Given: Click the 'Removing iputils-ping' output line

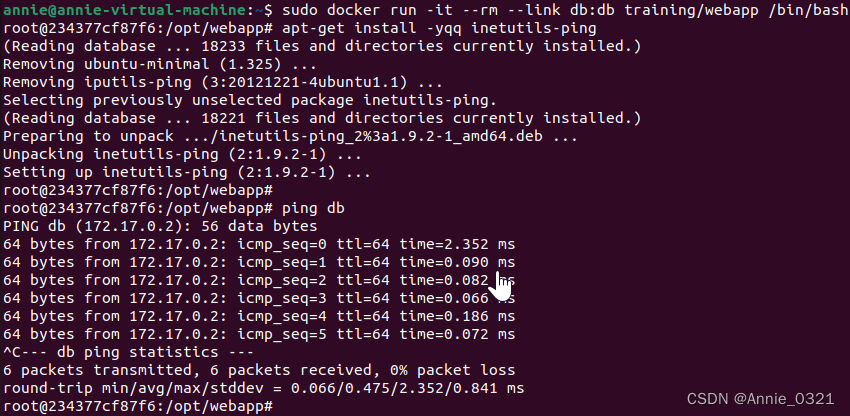Looking at the screenshot, I should [x=222, y=82].
